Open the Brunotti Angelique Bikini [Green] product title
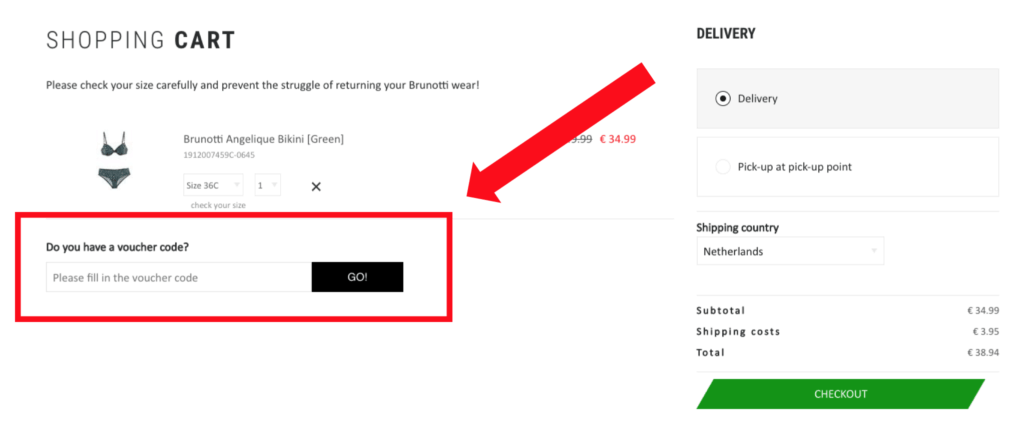1024x429 pixels. [x=264, y=139]
